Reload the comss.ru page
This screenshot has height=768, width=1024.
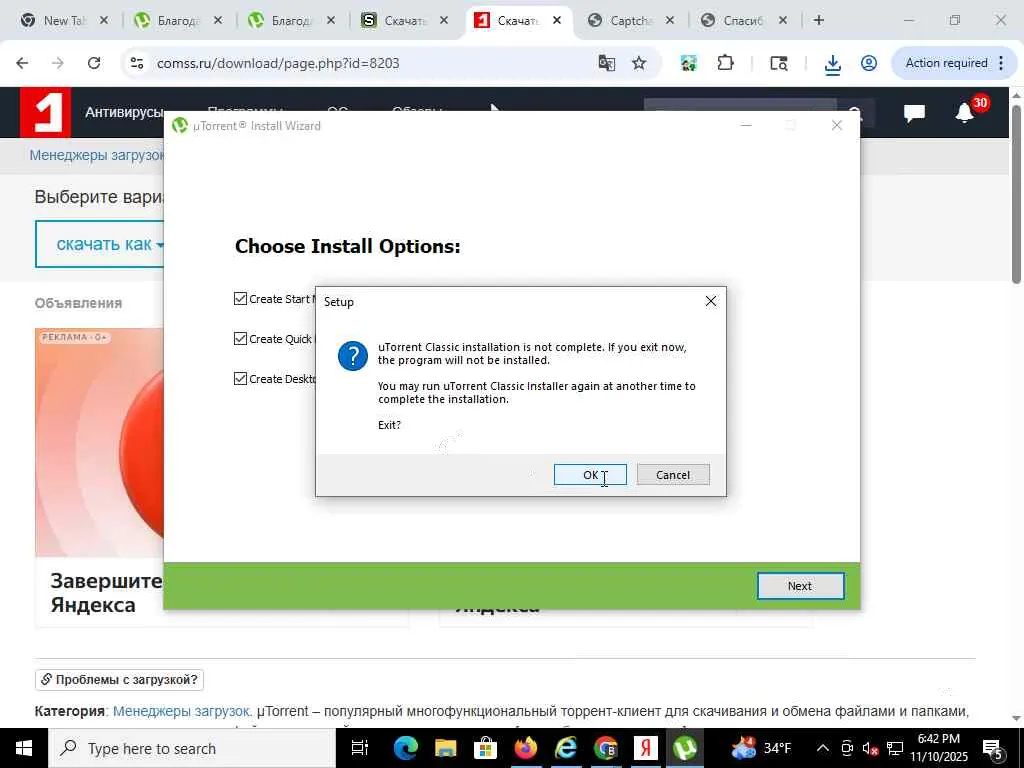point(94,63)
